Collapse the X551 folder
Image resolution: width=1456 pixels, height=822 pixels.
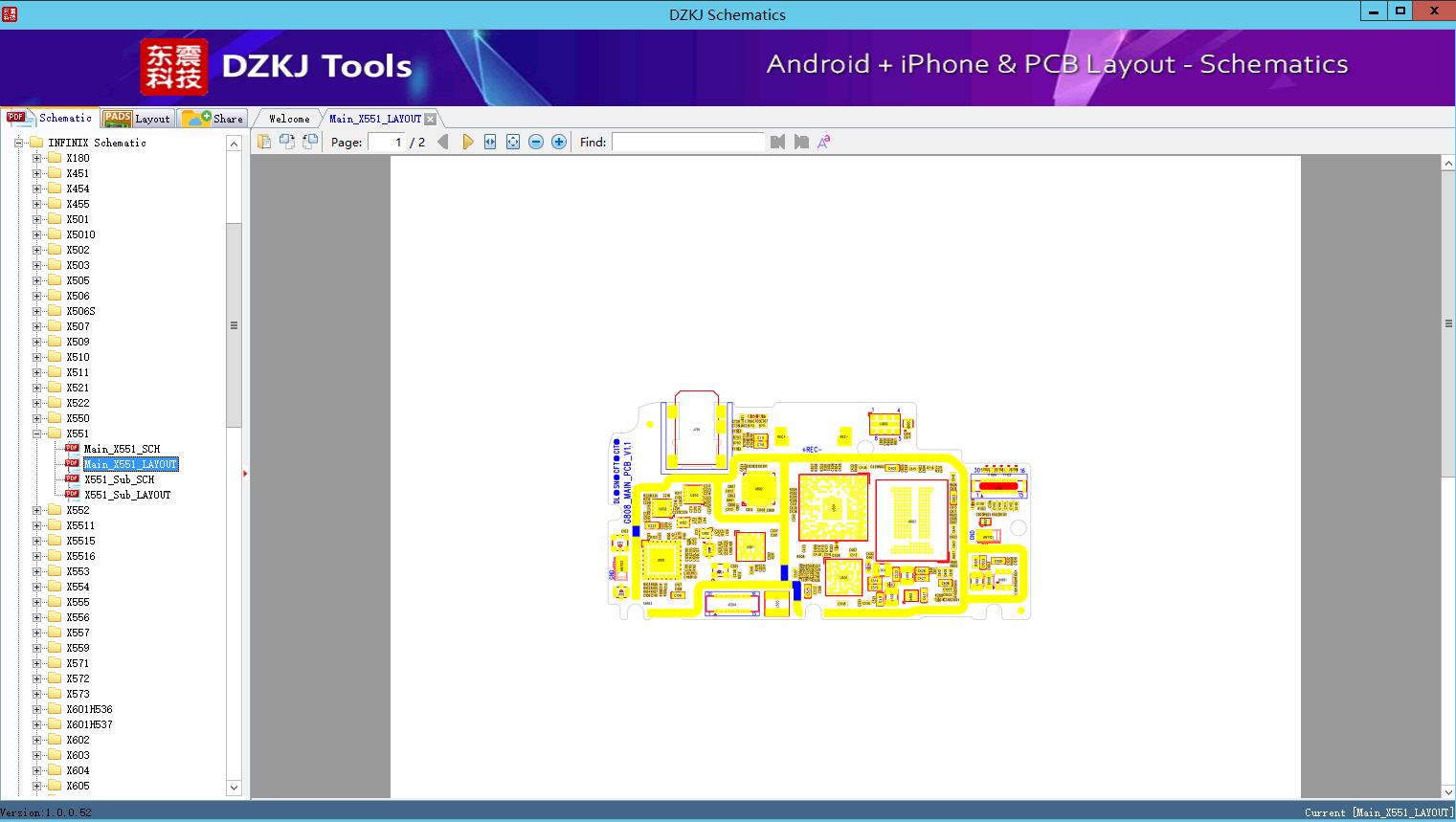point(37,433)
